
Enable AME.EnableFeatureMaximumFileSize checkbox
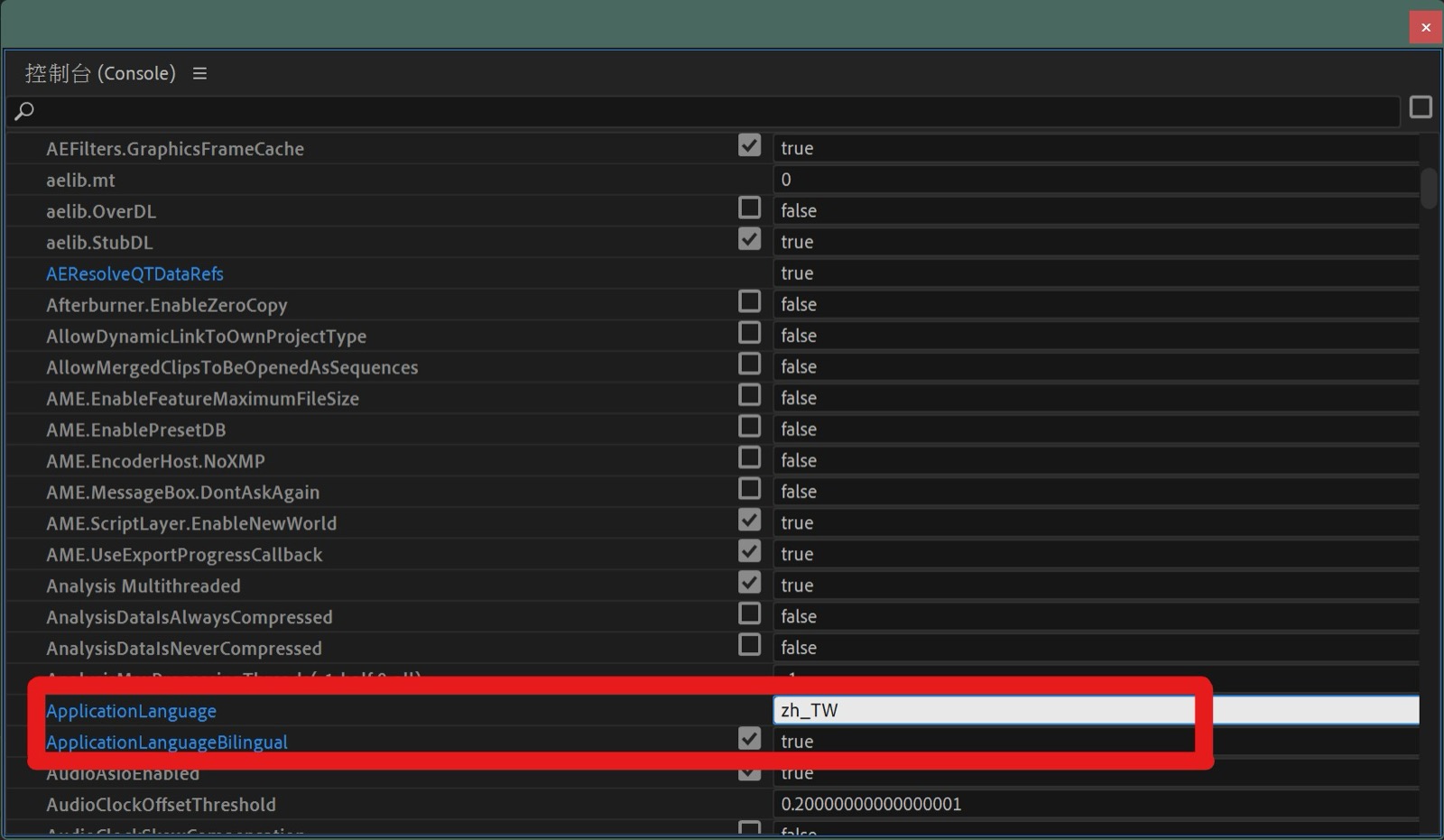click(749, 395)
